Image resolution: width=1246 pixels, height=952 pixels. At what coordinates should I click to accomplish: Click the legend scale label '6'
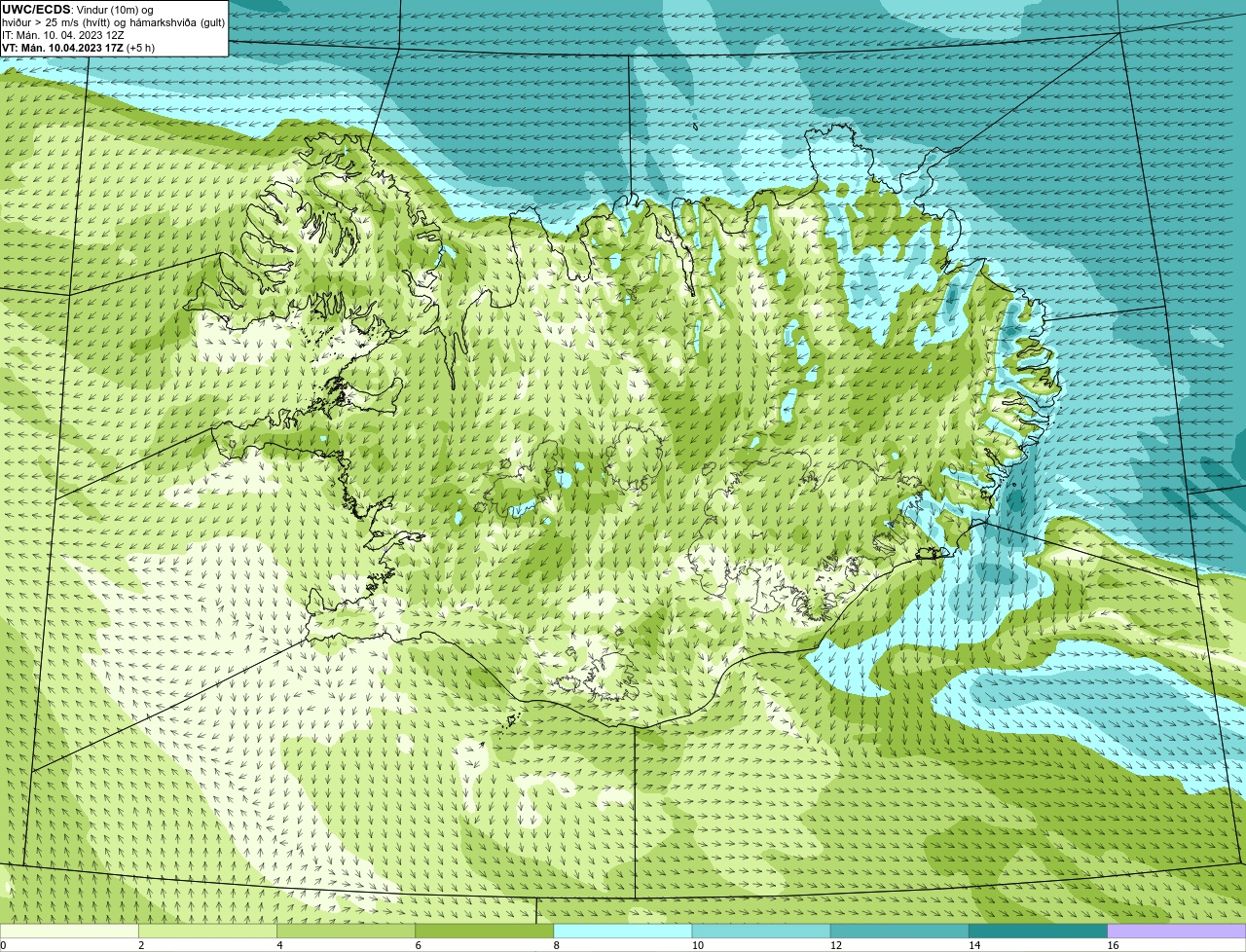pyautogui.click(x=418, y=945)
